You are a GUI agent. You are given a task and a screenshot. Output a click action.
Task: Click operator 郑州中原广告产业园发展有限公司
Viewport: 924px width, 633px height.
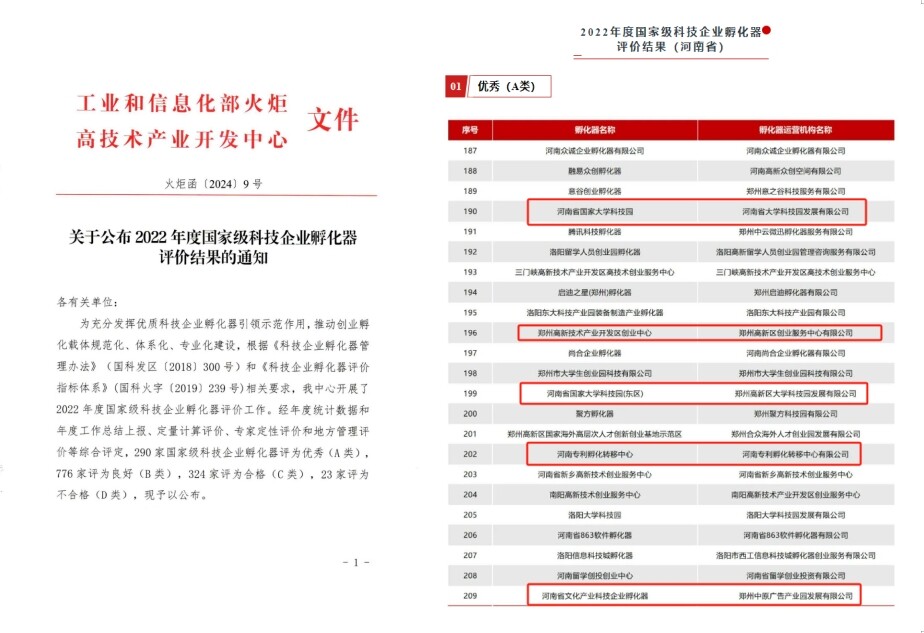[x=795, y=596]
